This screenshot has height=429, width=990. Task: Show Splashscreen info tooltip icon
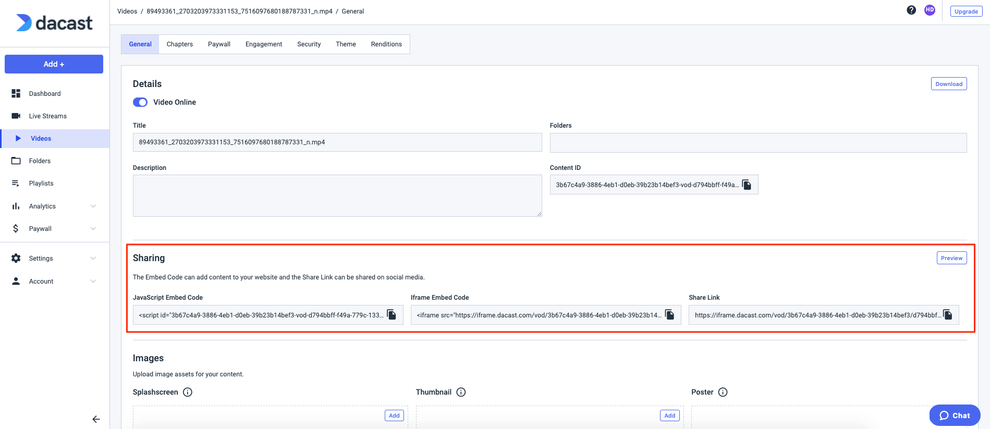pyautogui.click(x=188, y=392)
